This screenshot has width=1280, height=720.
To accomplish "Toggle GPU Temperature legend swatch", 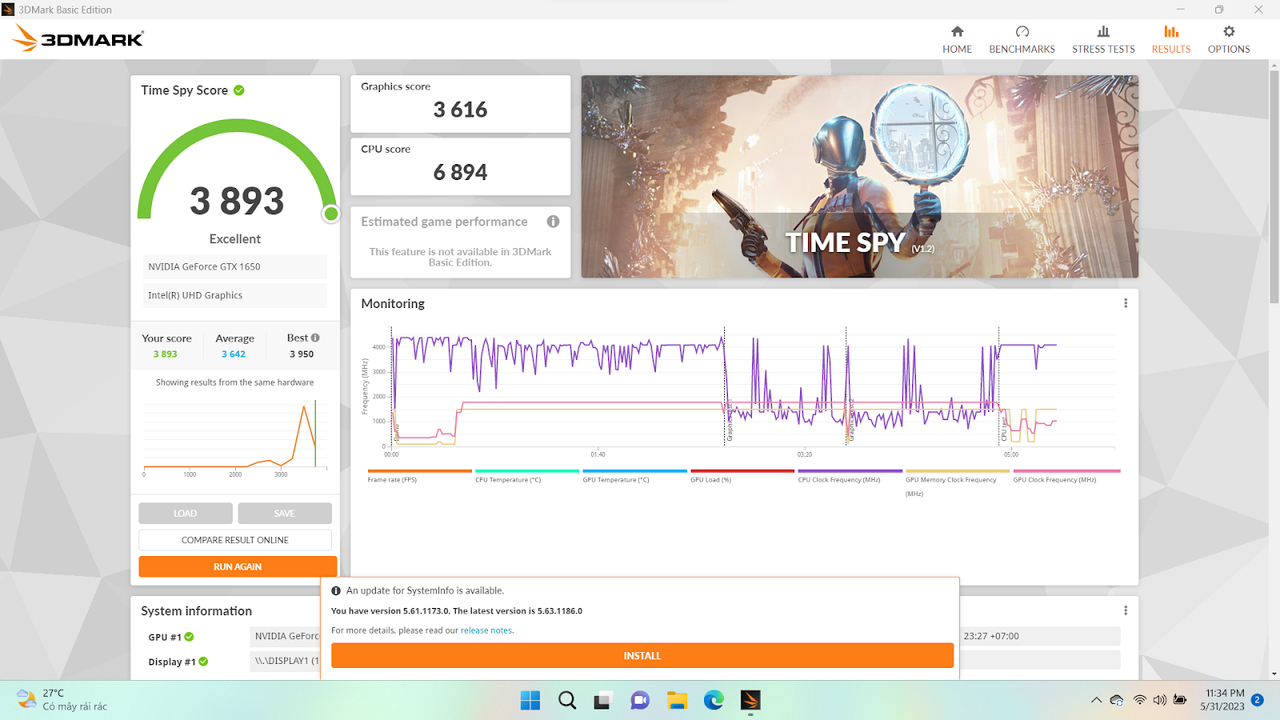I will [x=635, y=471].
